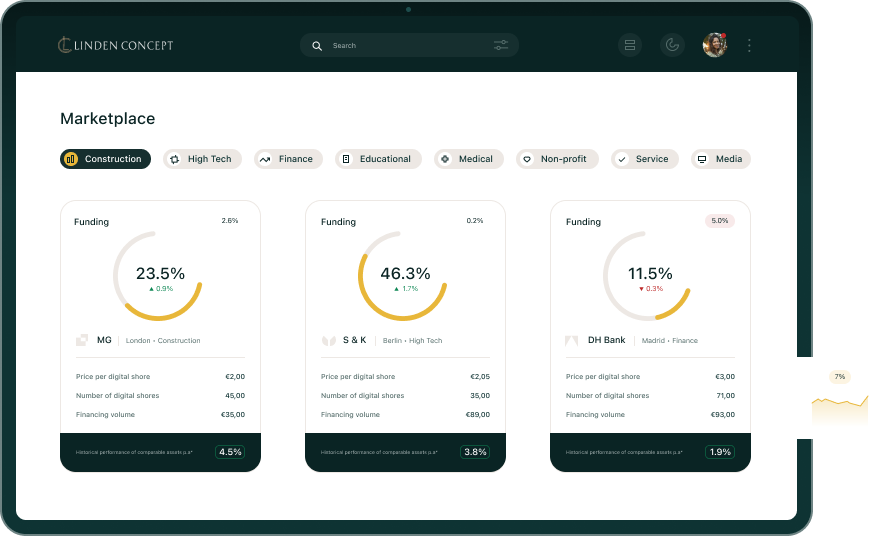Click the Linden Concept logo
Screen dimensions: 881x536
115,45
